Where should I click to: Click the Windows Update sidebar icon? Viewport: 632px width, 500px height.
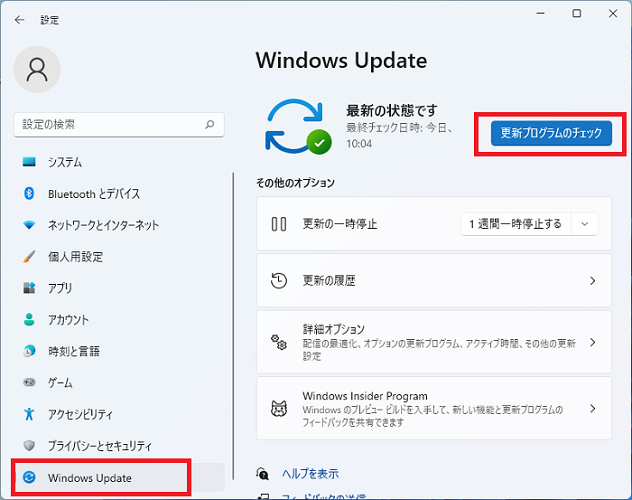29,477
